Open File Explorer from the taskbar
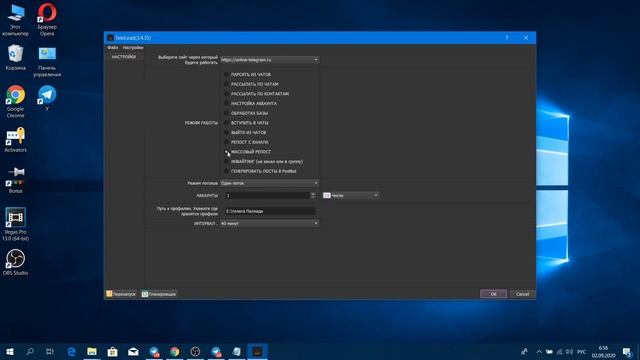Image resolution: width=640 pixels, height=360 pixels. pos(92,351)
